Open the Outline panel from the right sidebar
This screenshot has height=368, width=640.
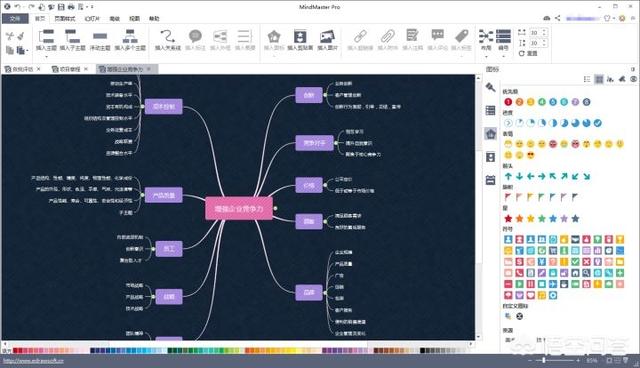(491, 110)
